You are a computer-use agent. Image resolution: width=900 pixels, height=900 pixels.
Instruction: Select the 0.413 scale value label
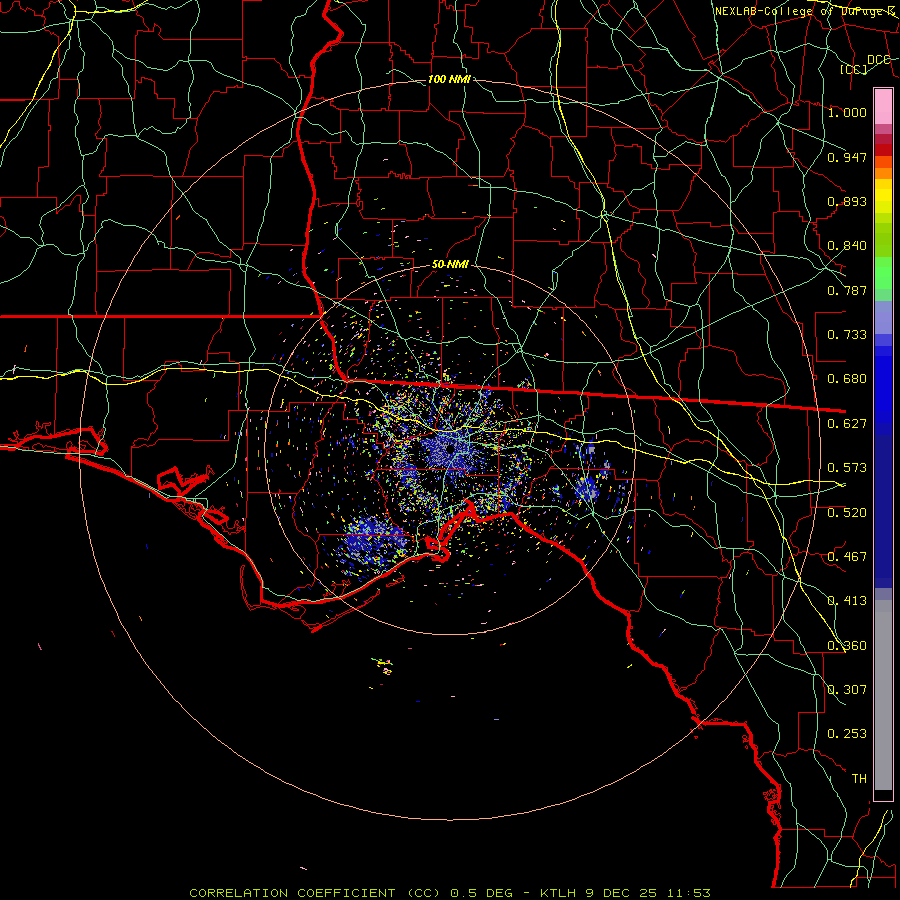click(x=847, y=601)
